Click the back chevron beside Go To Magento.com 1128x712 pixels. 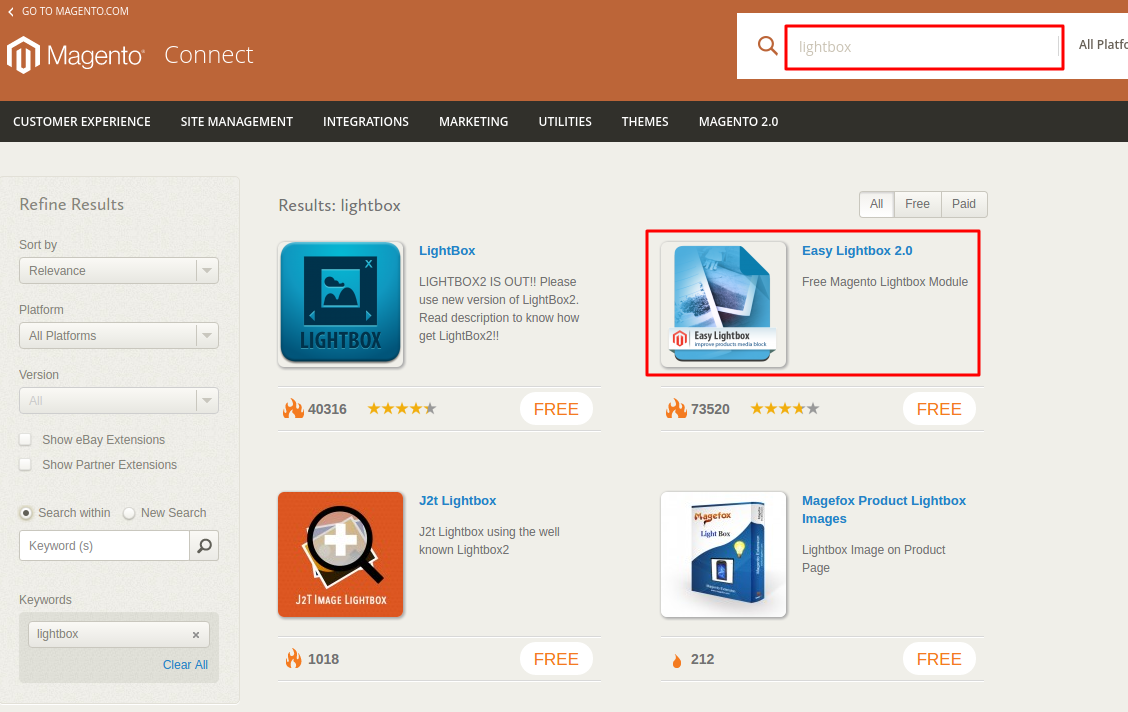tap(11, 12)
